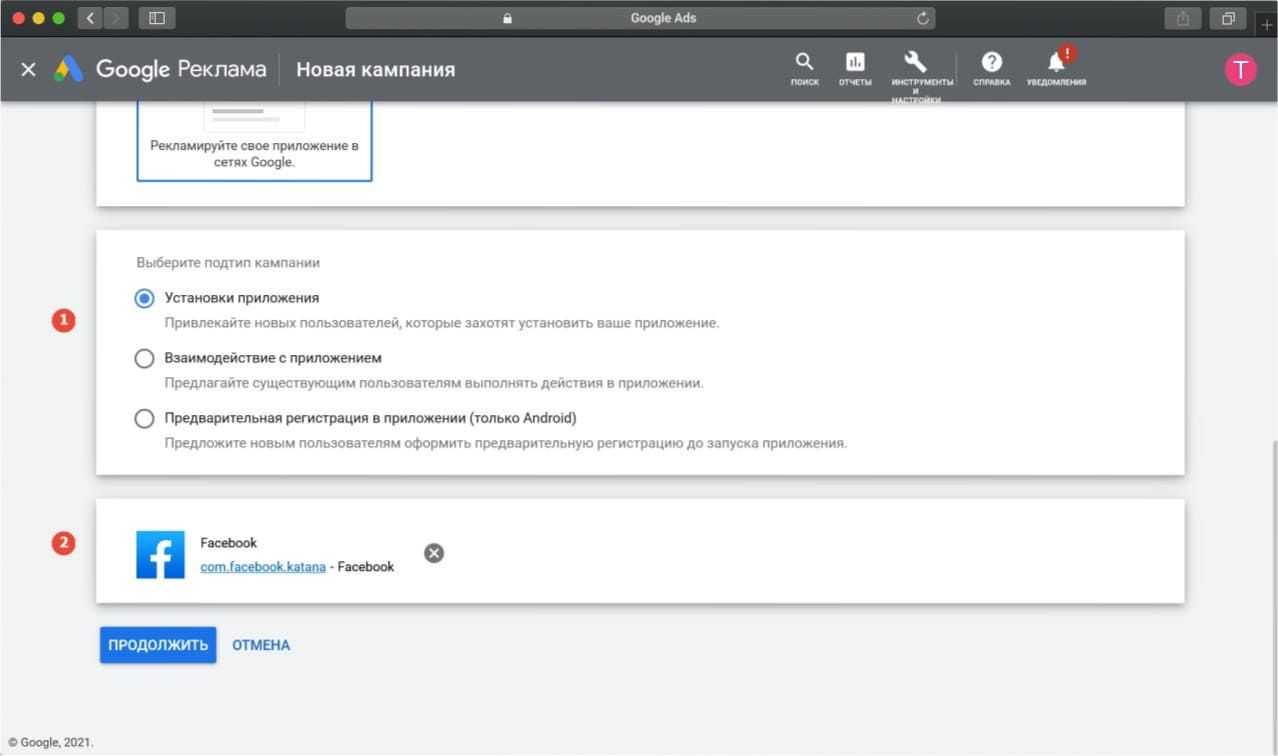Select 'Предварительная регистрация в приложении' radio option
Image resolution: width=1278 pixels, height=756 pixels.
[144, 418]
